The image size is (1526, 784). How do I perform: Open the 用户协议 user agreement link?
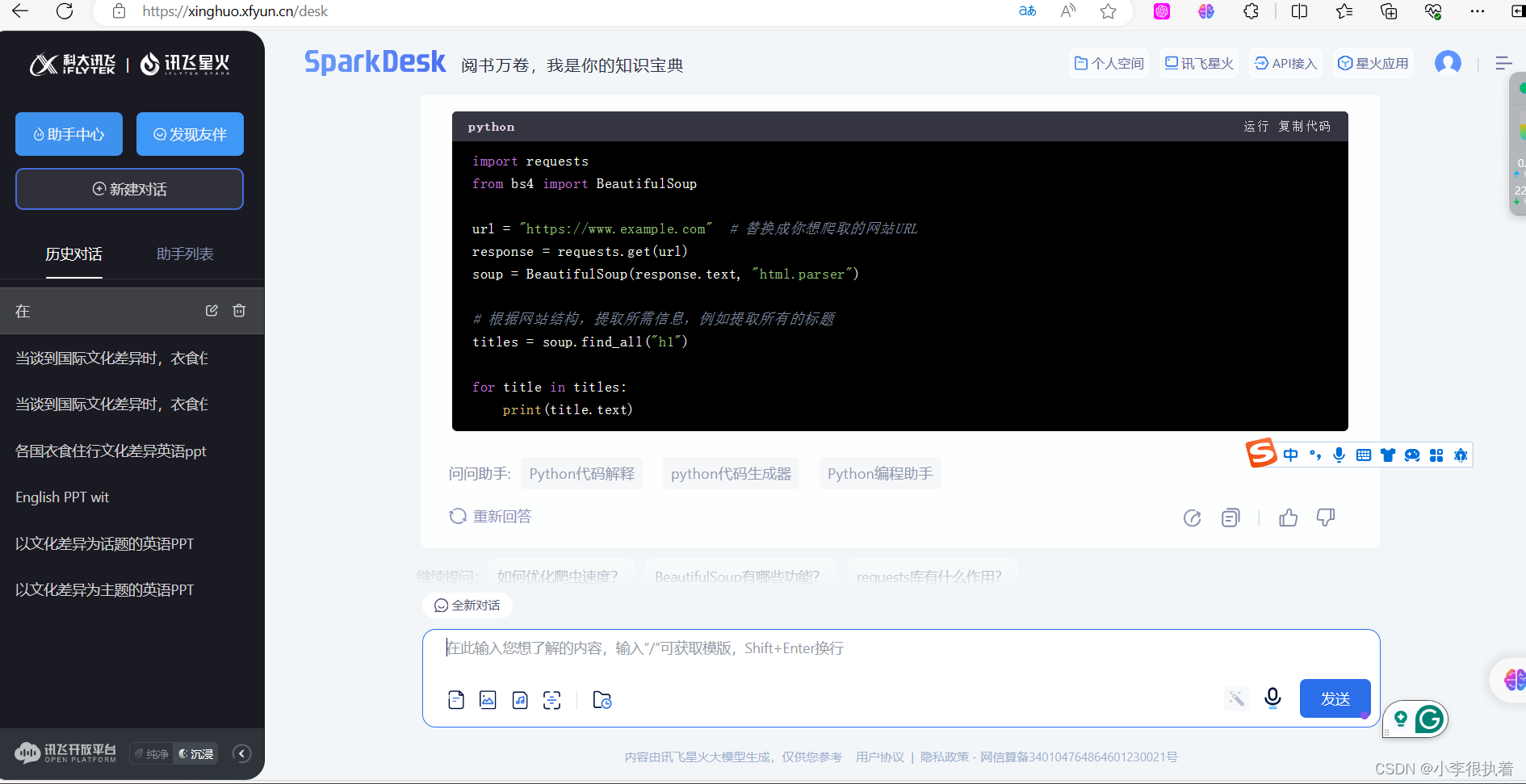879,757
